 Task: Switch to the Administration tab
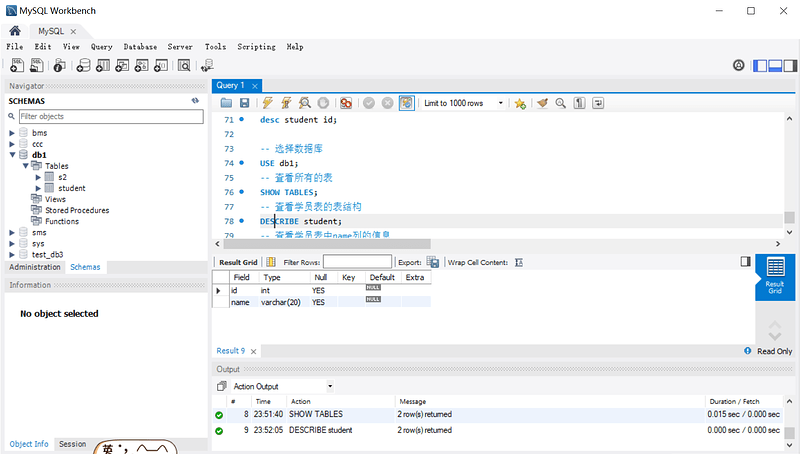[35, 267]
